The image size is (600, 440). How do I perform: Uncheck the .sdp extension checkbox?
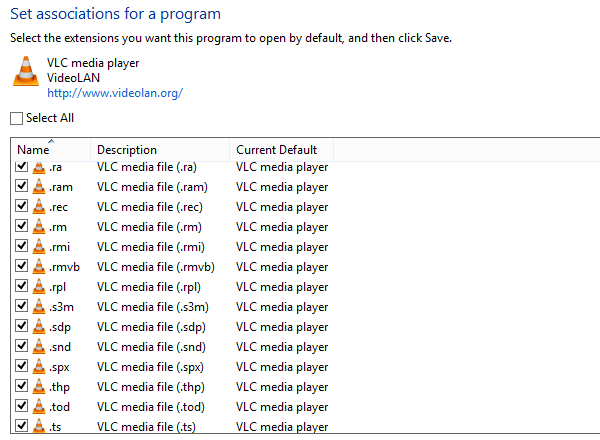pyautogui.click(x=21, y=325)
